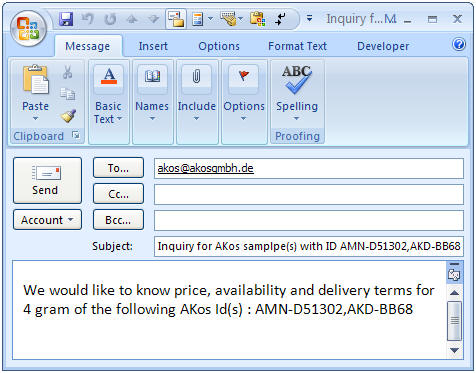This screenshot has height=373, width=476.
Task: Click the Copy icon in Clipboard group
Action: point(68,94)
